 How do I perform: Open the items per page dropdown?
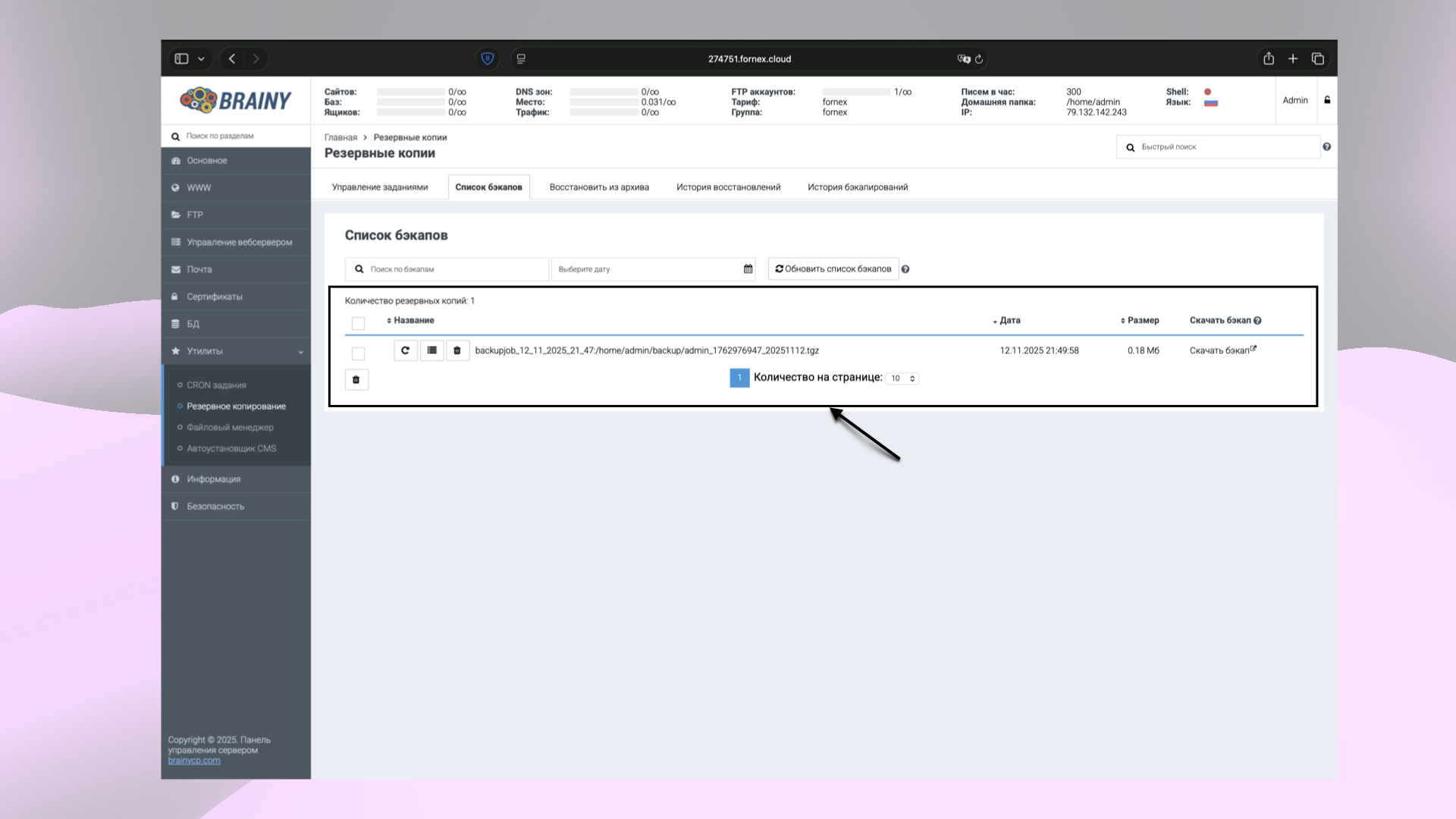click(x=902, y=378)
